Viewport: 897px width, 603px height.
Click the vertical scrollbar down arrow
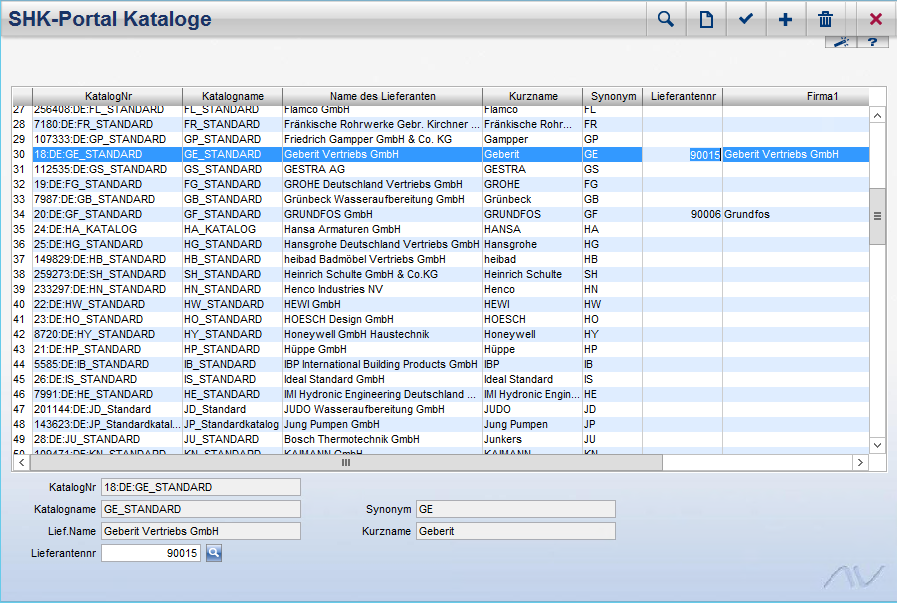[878, 445]
